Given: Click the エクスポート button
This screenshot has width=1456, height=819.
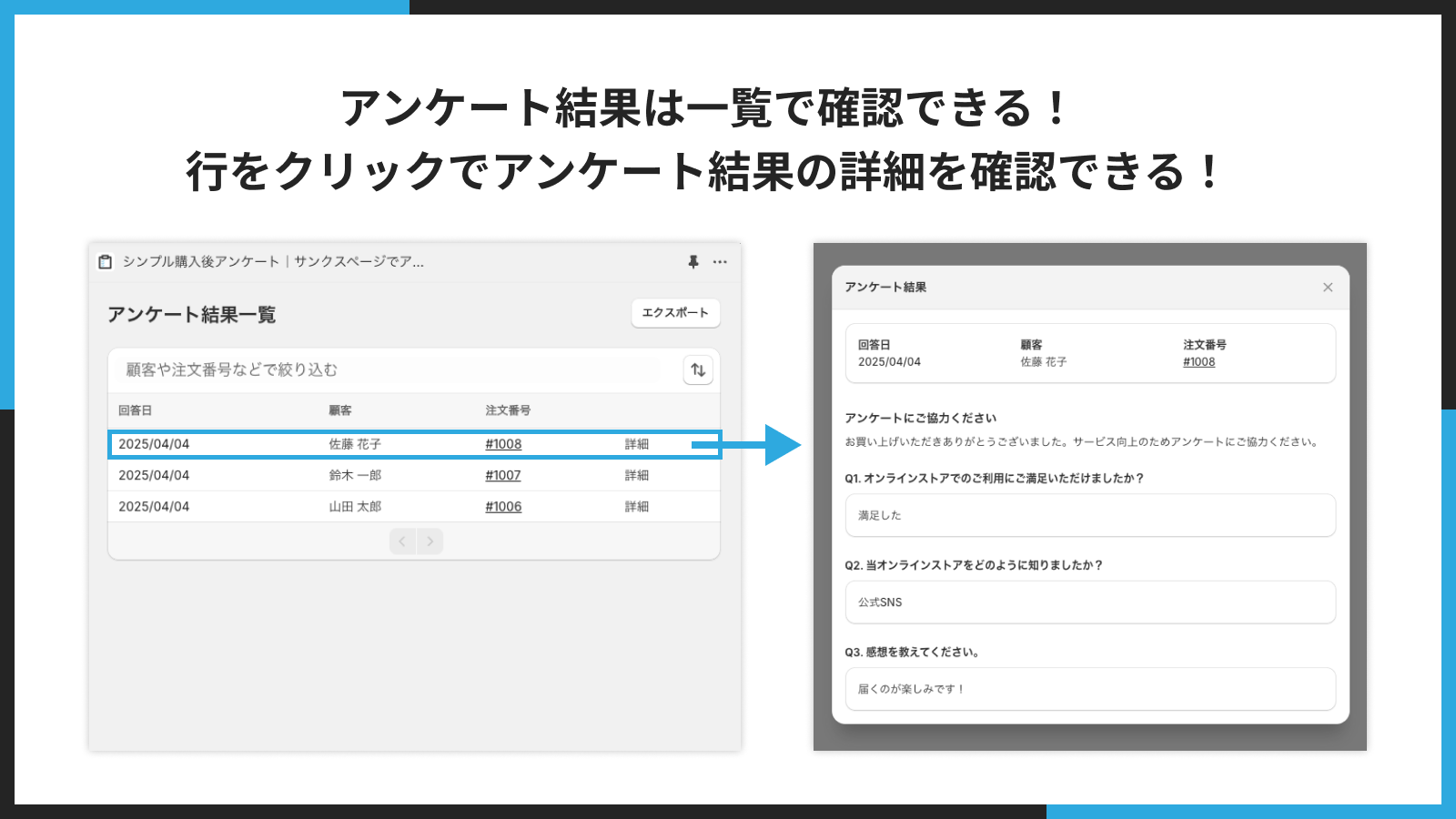Looking at the screenshot, I should [675, 313].
